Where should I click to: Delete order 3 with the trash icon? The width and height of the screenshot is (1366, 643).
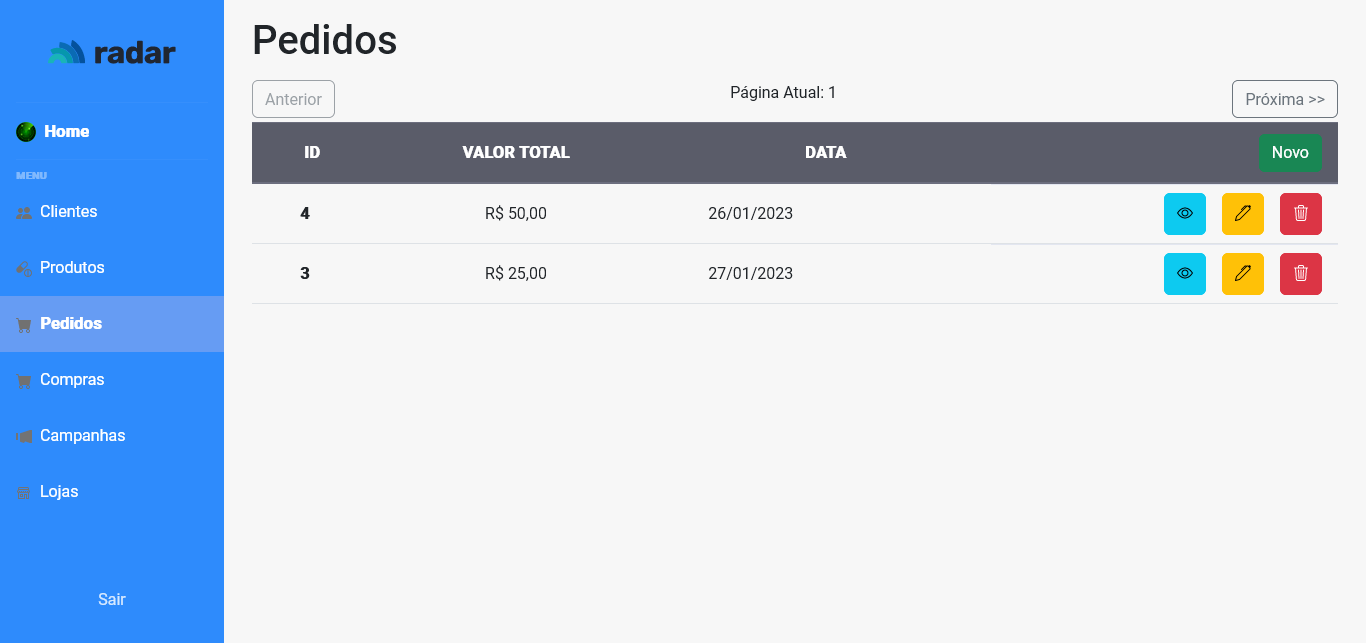pyautogui.click(x=1301, y=274)
